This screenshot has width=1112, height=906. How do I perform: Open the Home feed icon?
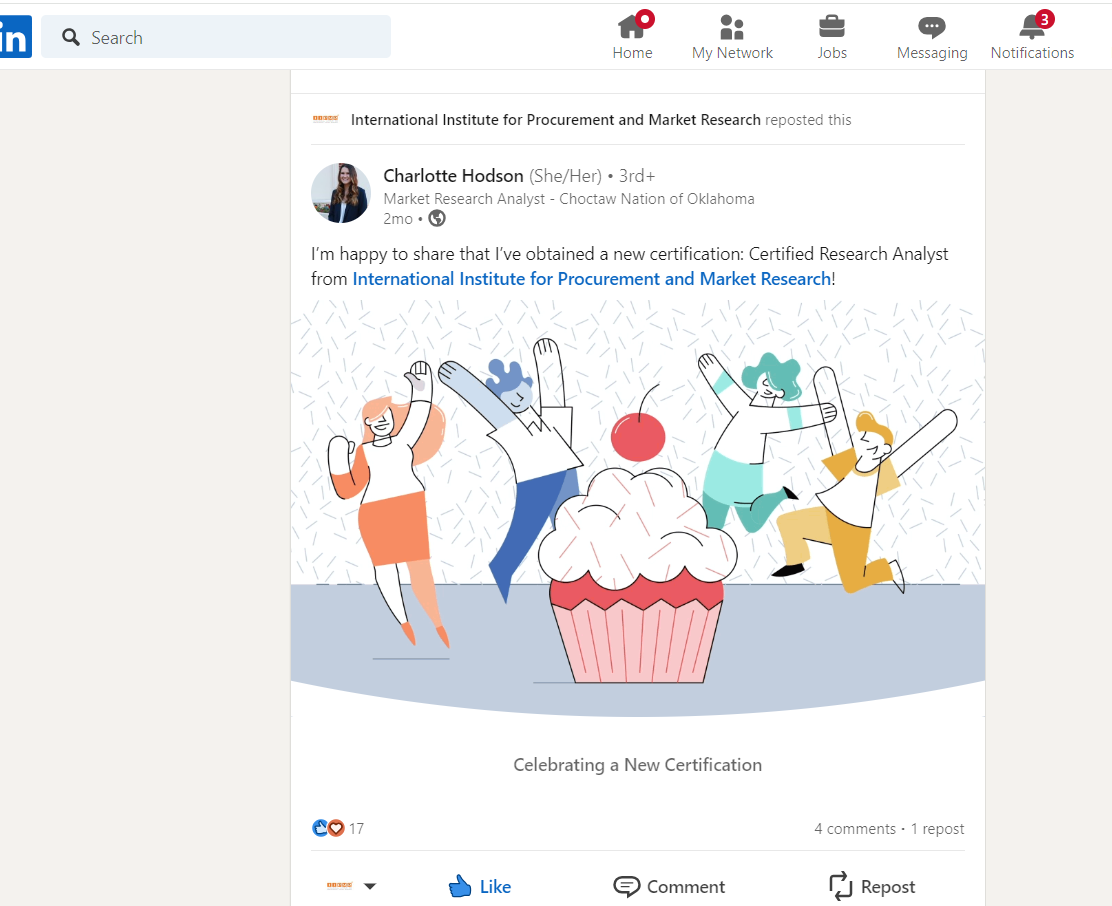point(630,27)
